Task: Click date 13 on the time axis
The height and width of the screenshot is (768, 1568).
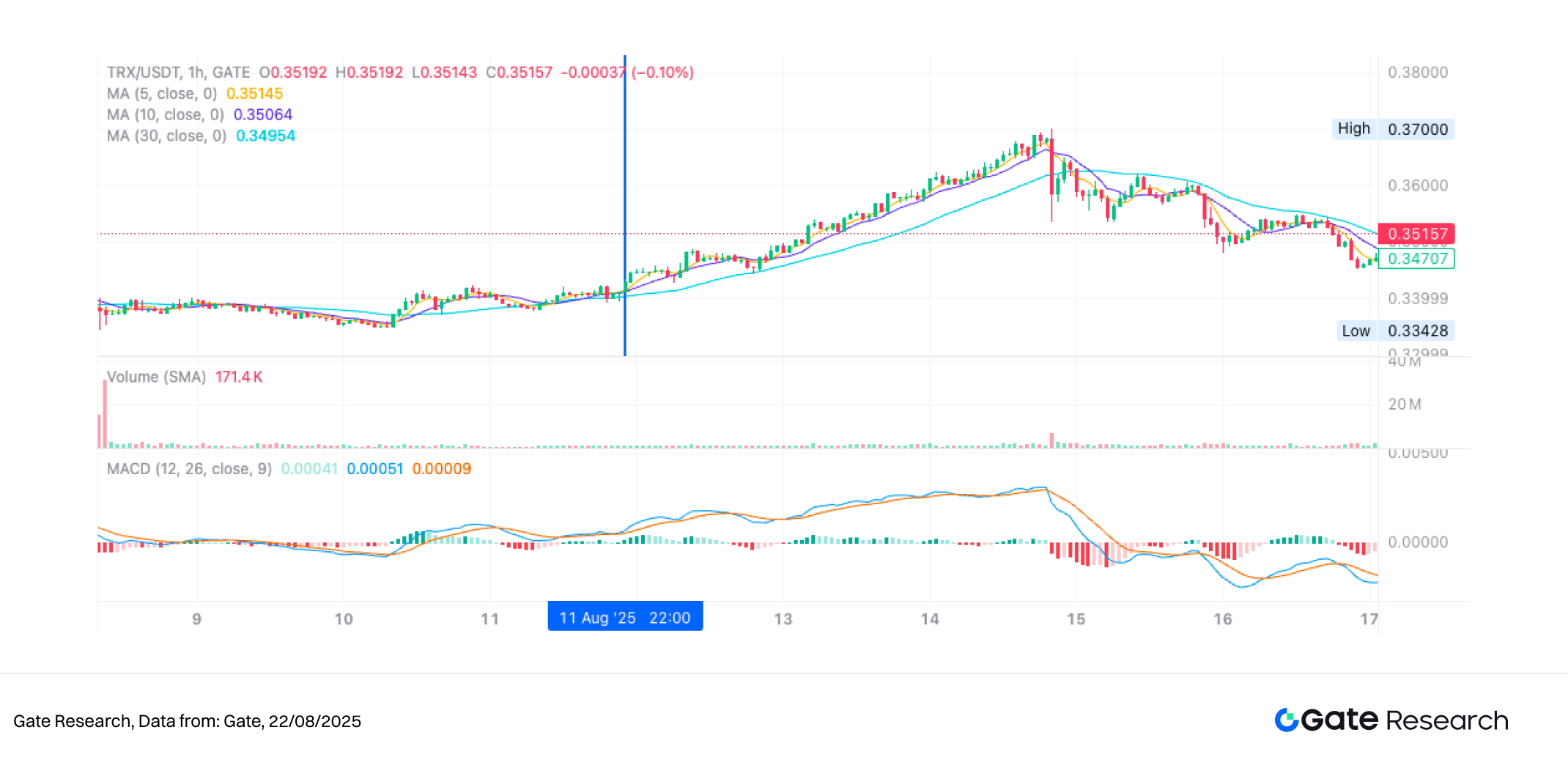Action: coord(783,619)
